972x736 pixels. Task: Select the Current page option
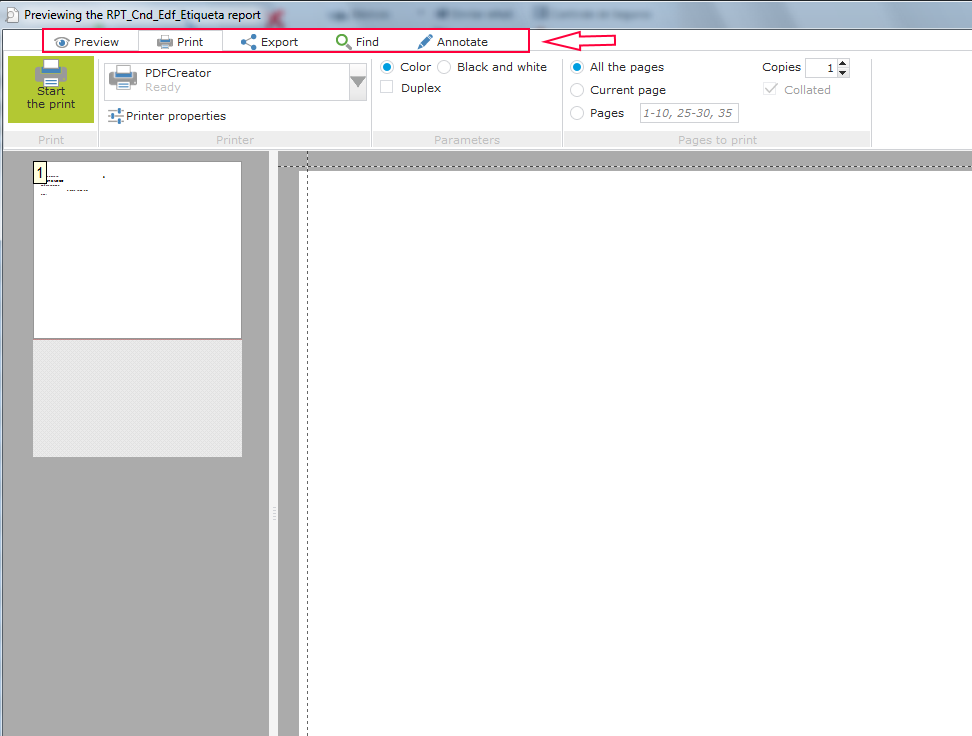pyautogui.click(x=577, y=90)
